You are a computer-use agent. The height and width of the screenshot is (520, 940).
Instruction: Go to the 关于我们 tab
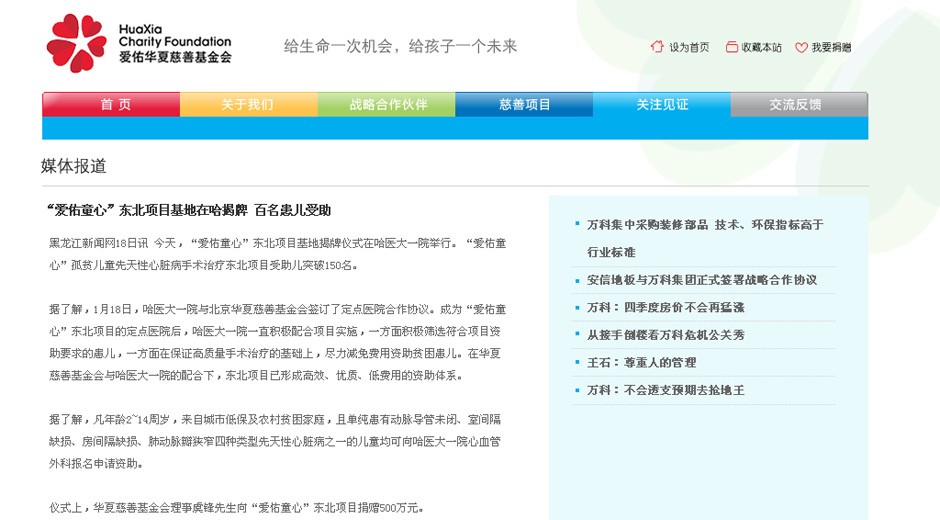tap(249, 104)
